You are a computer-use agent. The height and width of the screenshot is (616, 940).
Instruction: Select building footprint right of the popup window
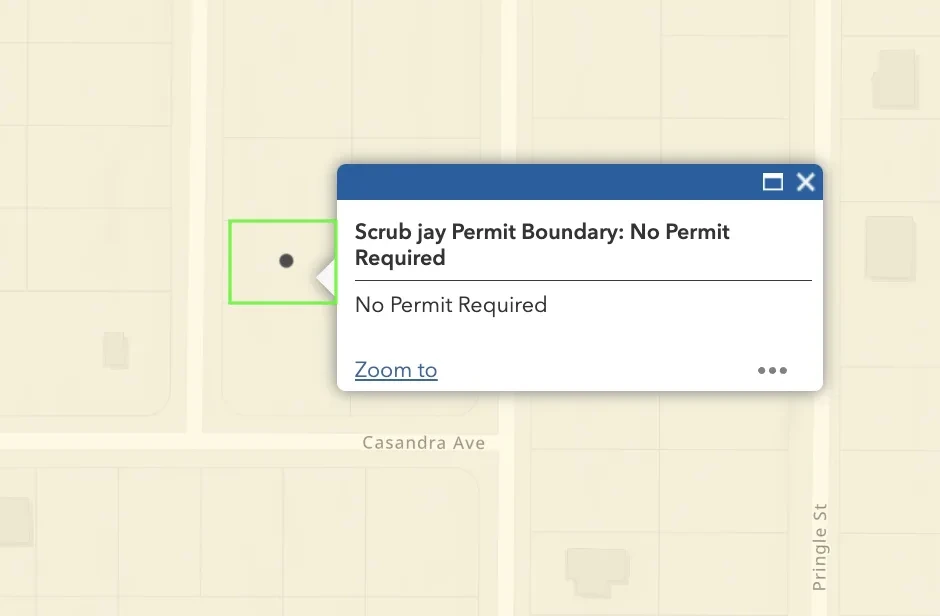[x=889, y=247]
